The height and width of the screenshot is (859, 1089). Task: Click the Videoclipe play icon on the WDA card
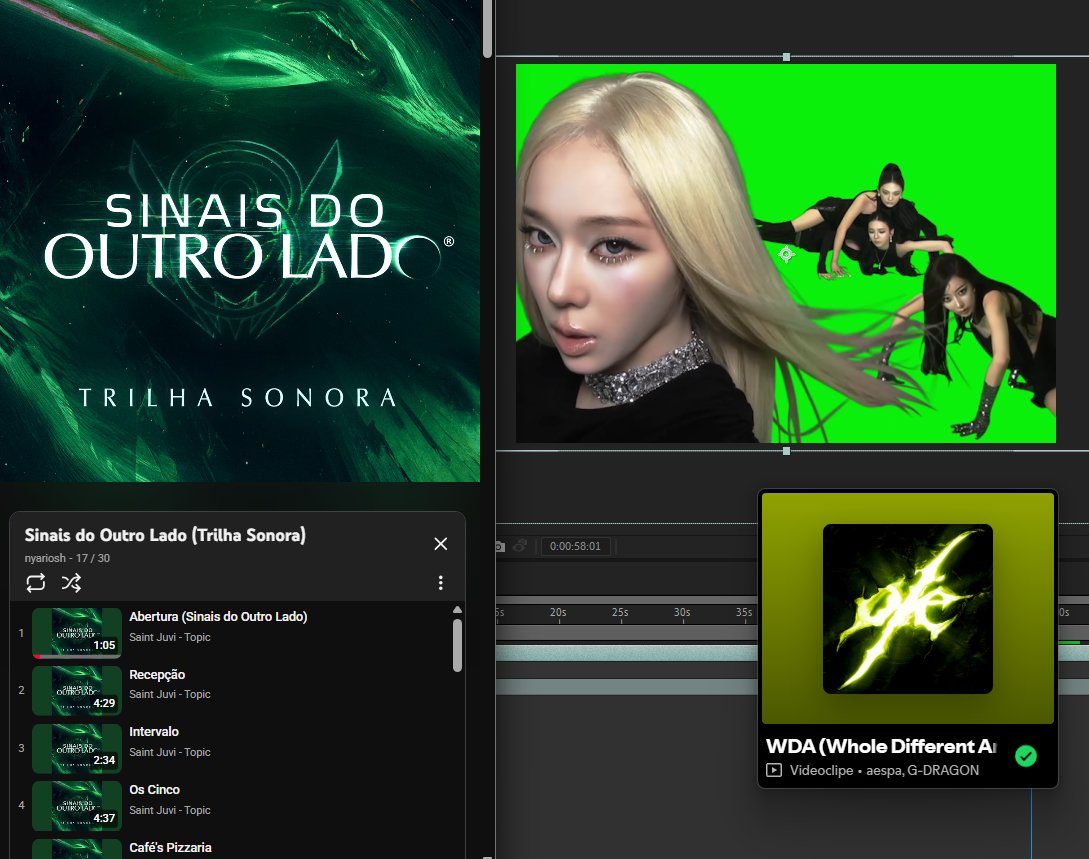pyautogui.click(x=774, y=770)
